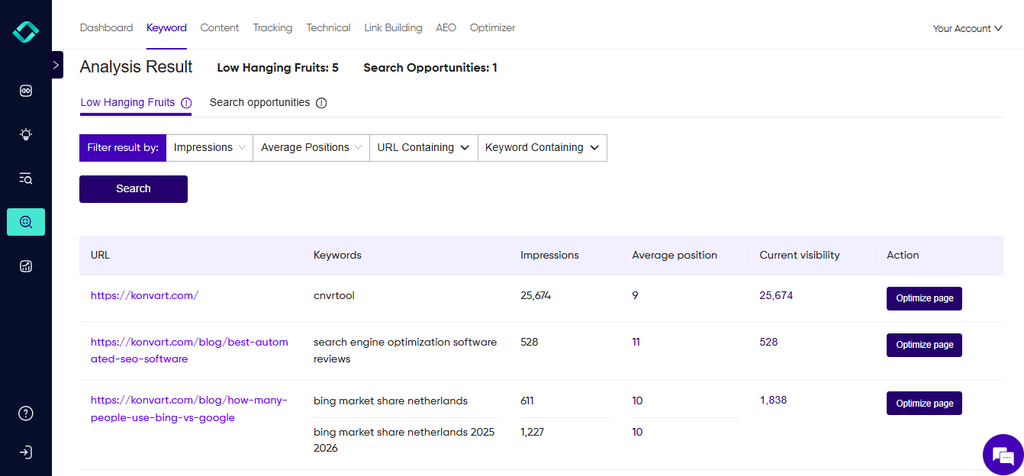Click Optimize page for bing-vs-google row
Screen dimensions: 1024x476
click(924, 403)
